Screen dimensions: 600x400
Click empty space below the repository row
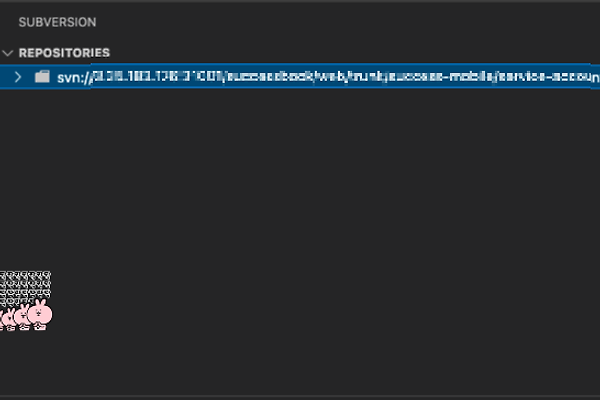(300, 172)
